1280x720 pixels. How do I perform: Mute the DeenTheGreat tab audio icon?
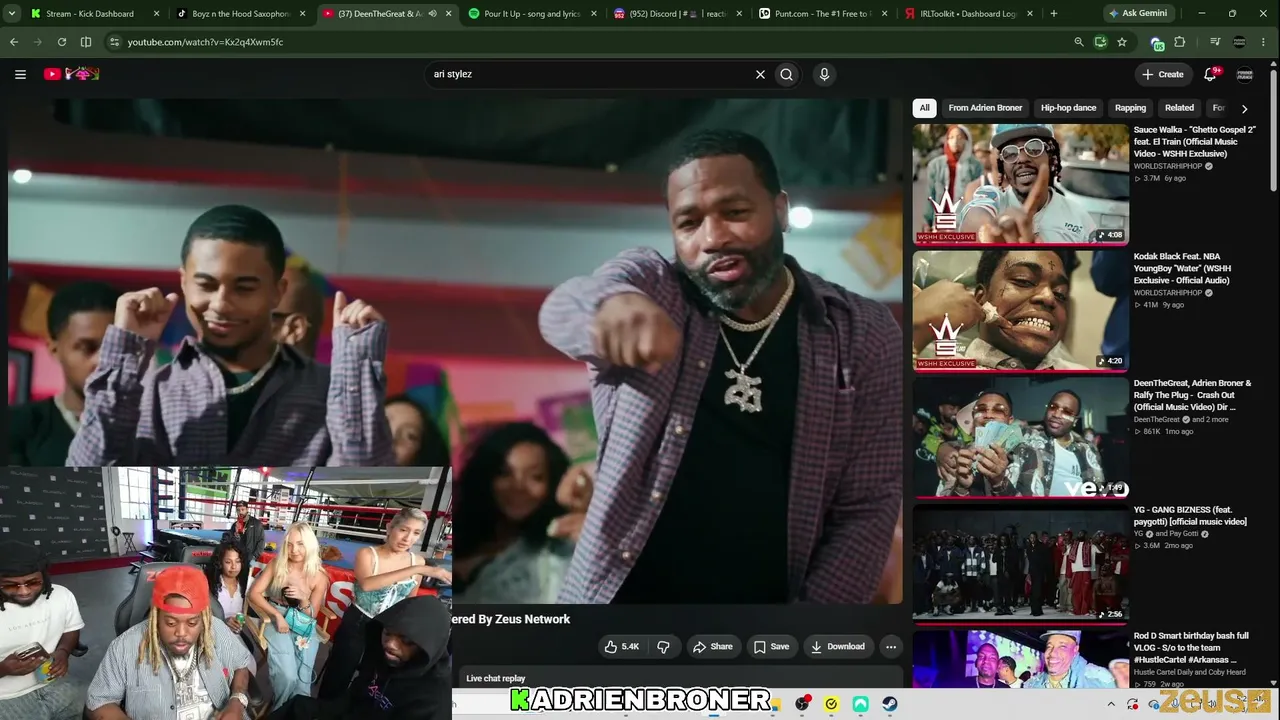tap(432, 14)
